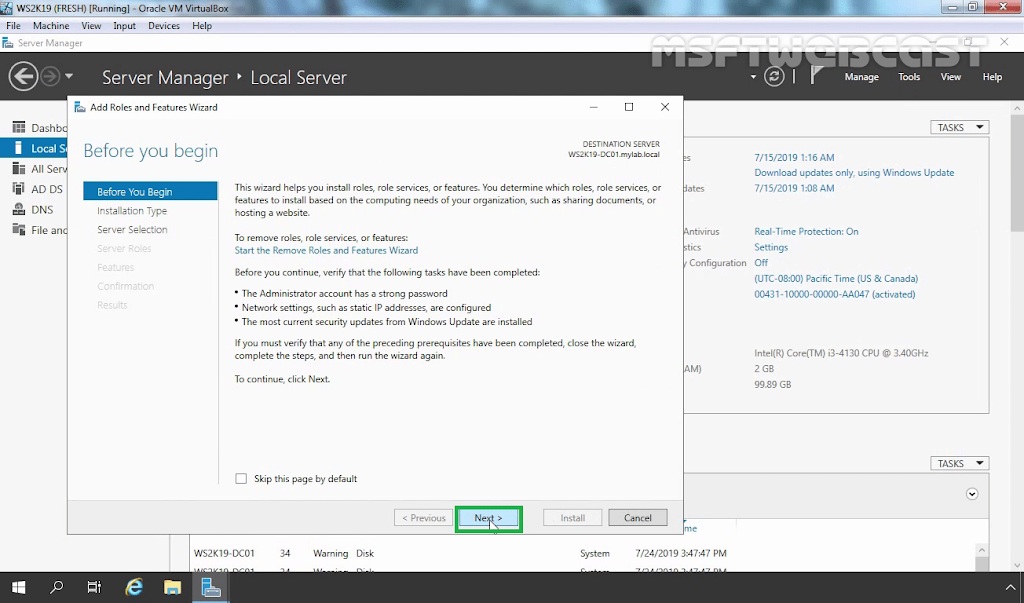
Task: Click the product ID activated link
Action: [835, 294]
